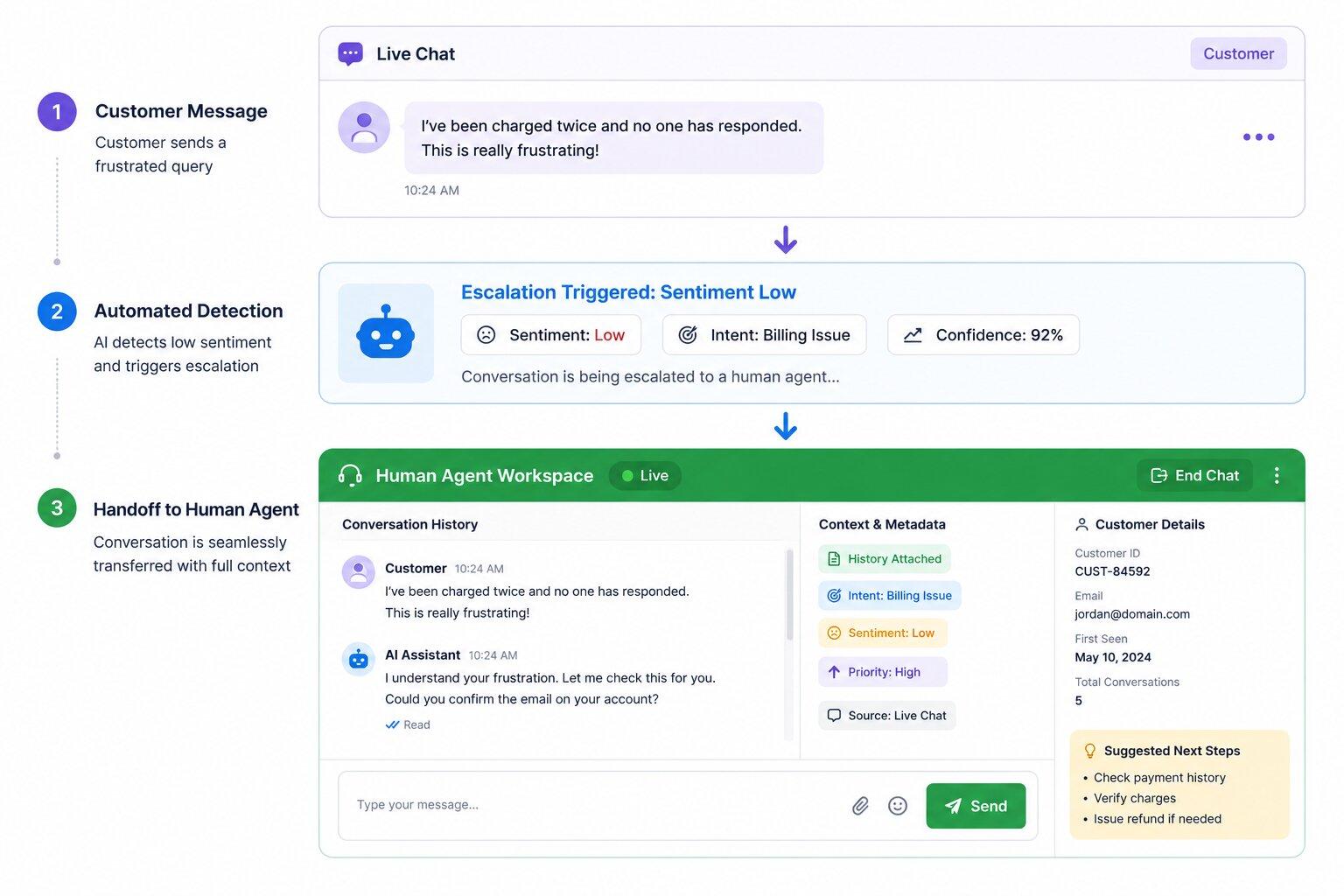Click the Source: Live Chat tag
The width and height of the screenshot is (1344, 896).
tap(887, 716)
